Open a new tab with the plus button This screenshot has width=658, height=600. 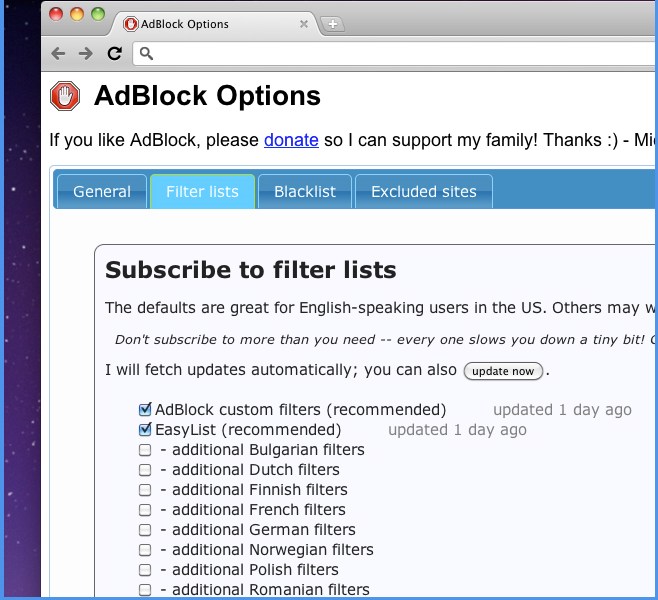[x=333, y=24]
